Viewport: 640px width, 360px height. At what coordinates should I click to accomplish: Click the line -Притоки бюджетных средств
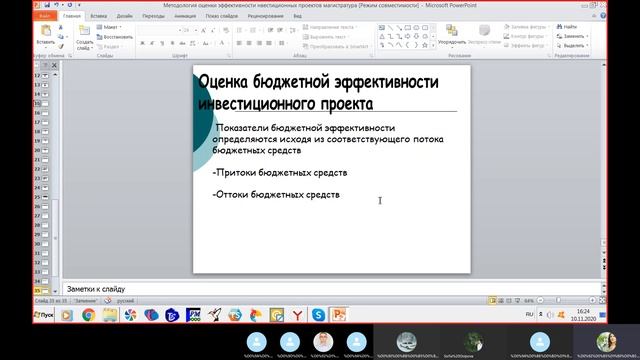click(280, 173)
